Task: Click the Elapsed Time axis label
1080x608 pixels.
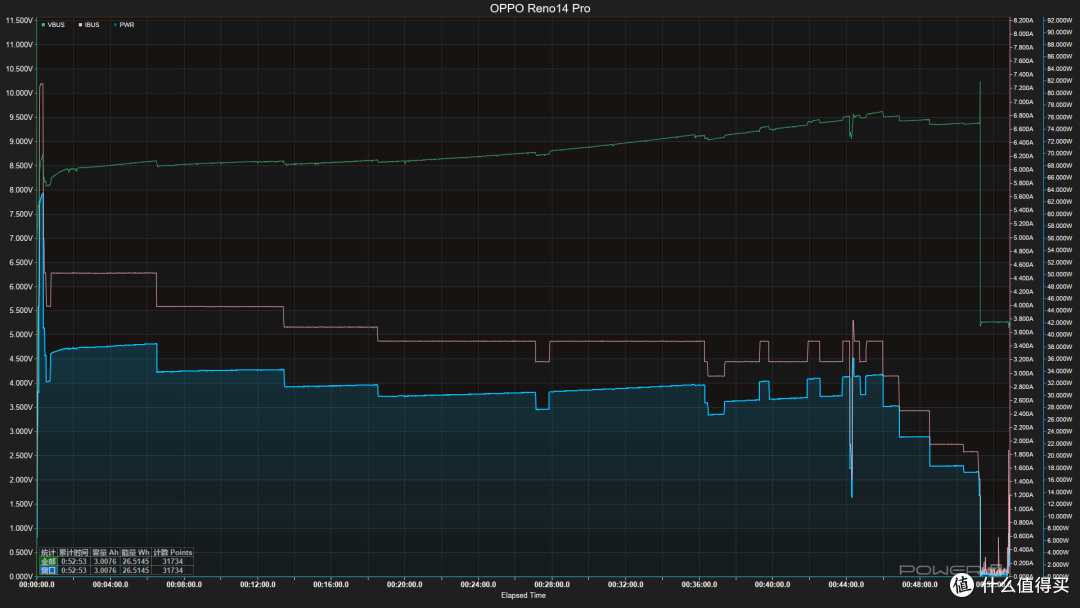Action: coord(523,596)
